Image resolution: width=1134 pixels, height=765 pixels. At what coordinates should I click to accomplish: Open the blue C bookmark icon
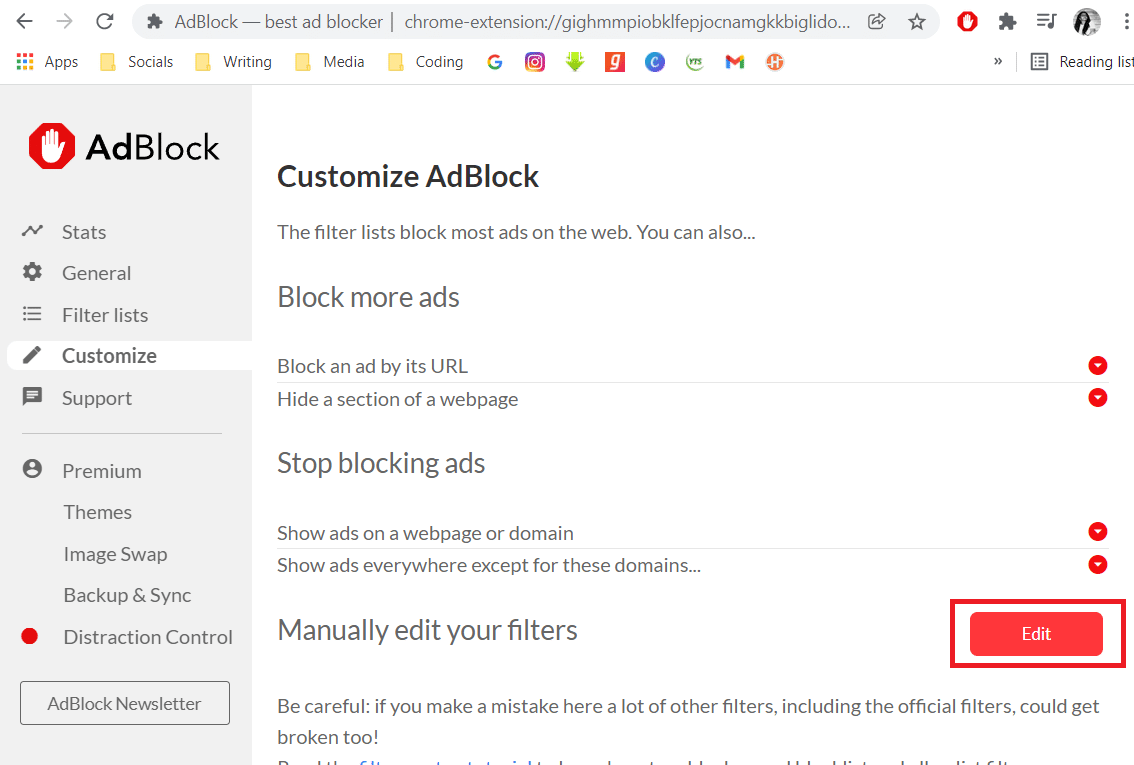(655, 62)
